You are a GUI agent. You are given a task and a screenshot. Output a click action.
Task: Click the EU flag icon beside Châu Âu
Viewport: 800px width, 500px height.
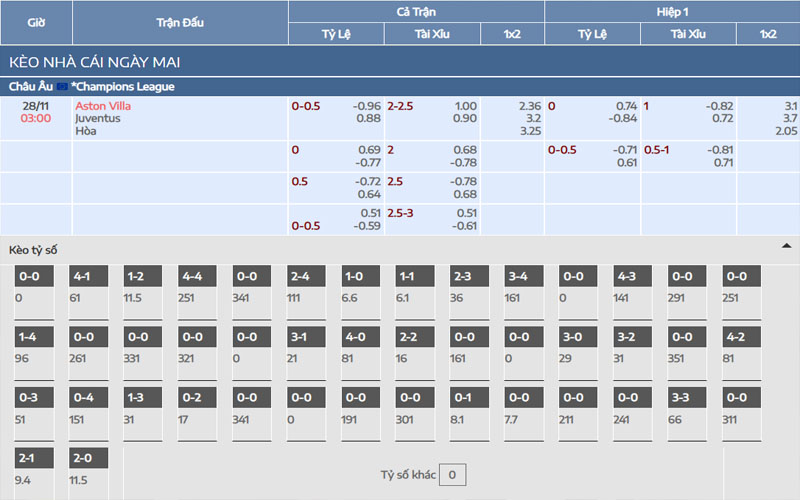tap(62, 87)
